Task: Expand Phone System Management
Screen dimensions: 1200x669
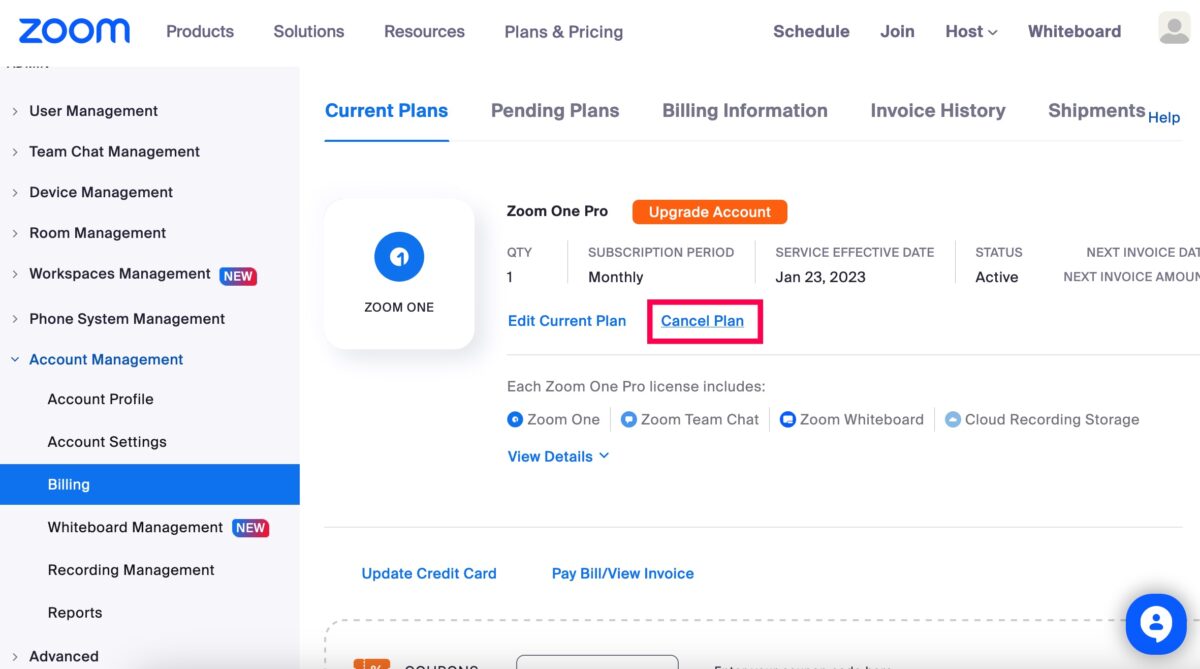Action: pyautogui.click(x=126, y=319)
